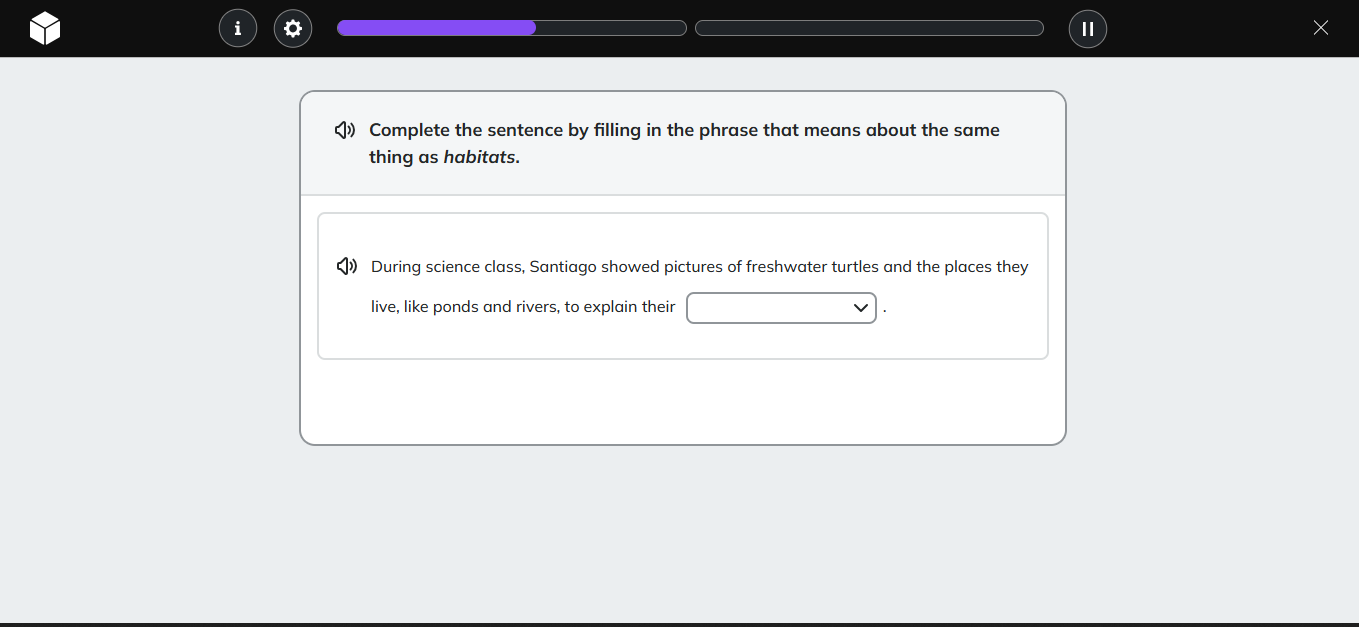1359x627 pixels.
Task: Click the italic word habitats in the prompt
Action: tap(480, 157)
